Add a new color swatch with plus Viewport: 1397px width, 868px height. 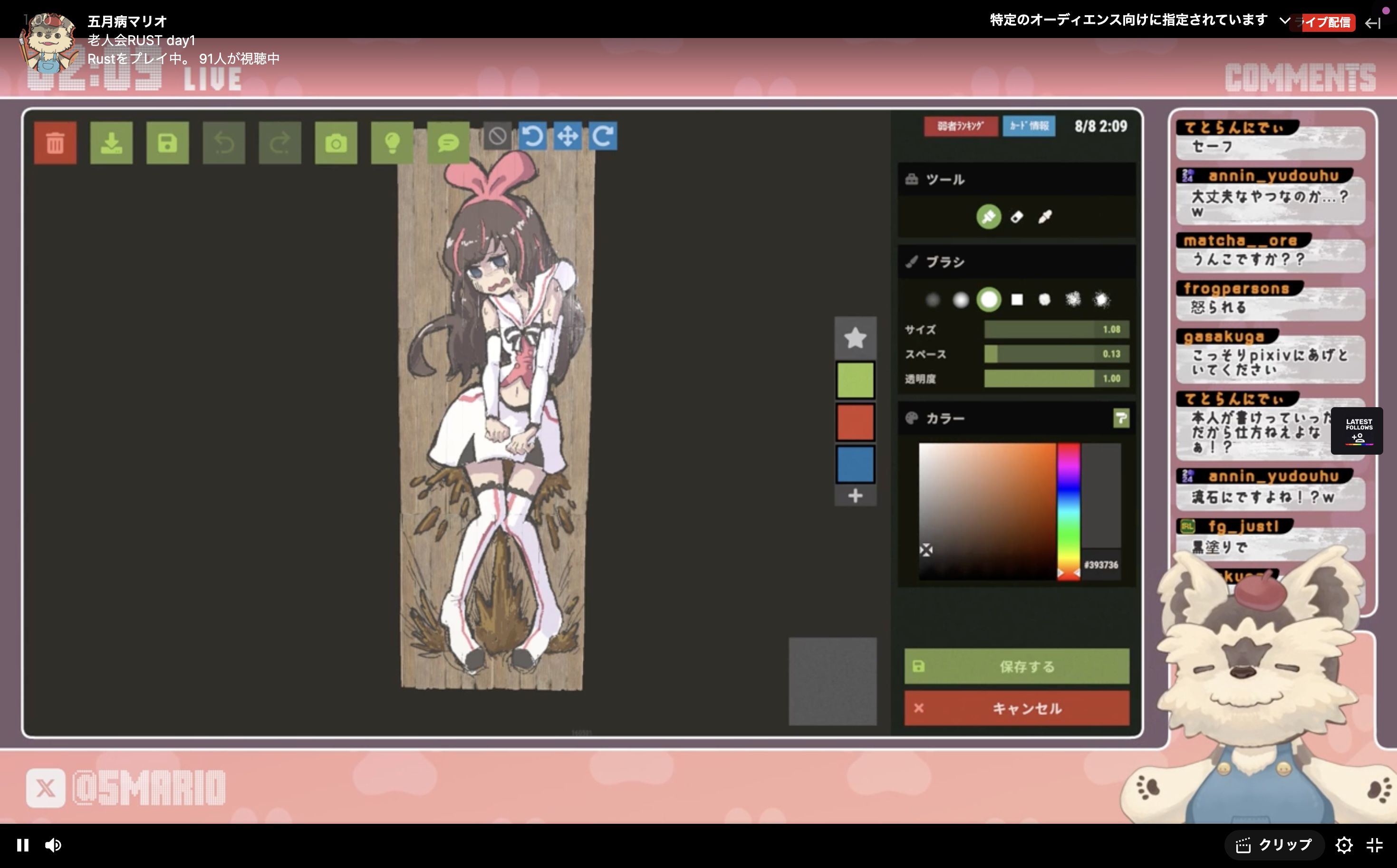click(x=856, y=496)
